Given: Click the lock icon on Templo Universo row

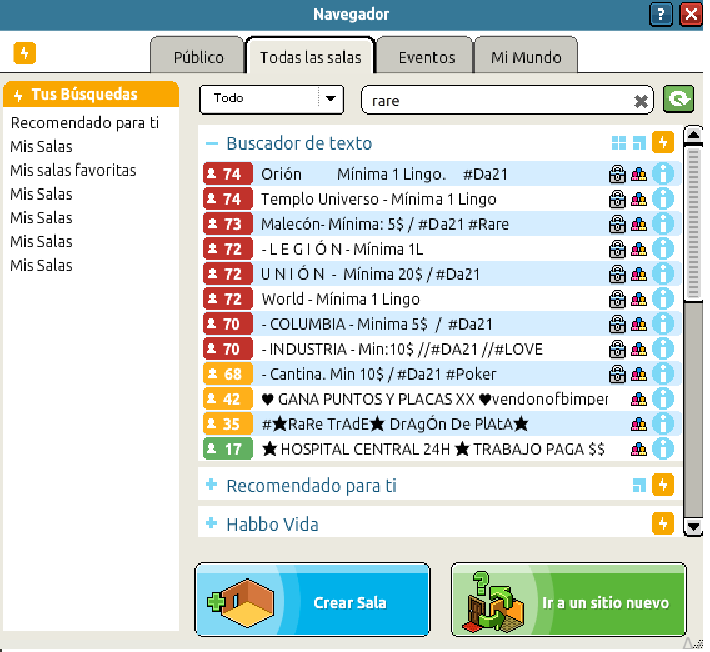Looking at the screenshot, I should pos(617,199).
